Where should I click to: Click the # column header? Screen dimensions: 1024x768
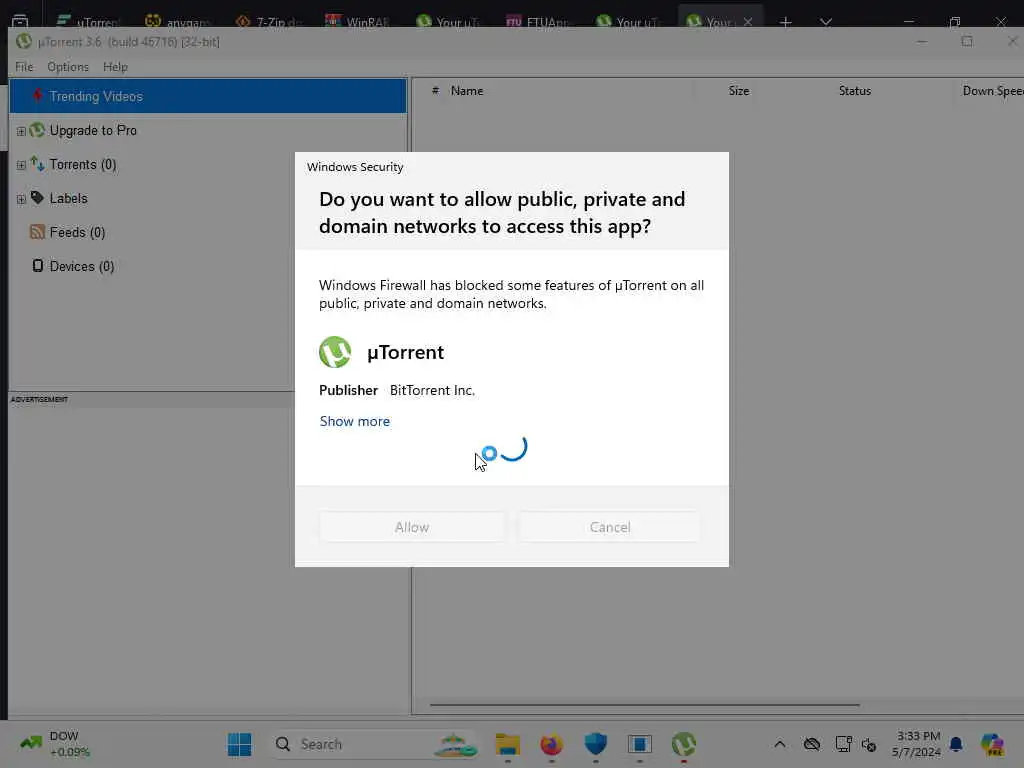click(435, 91)
